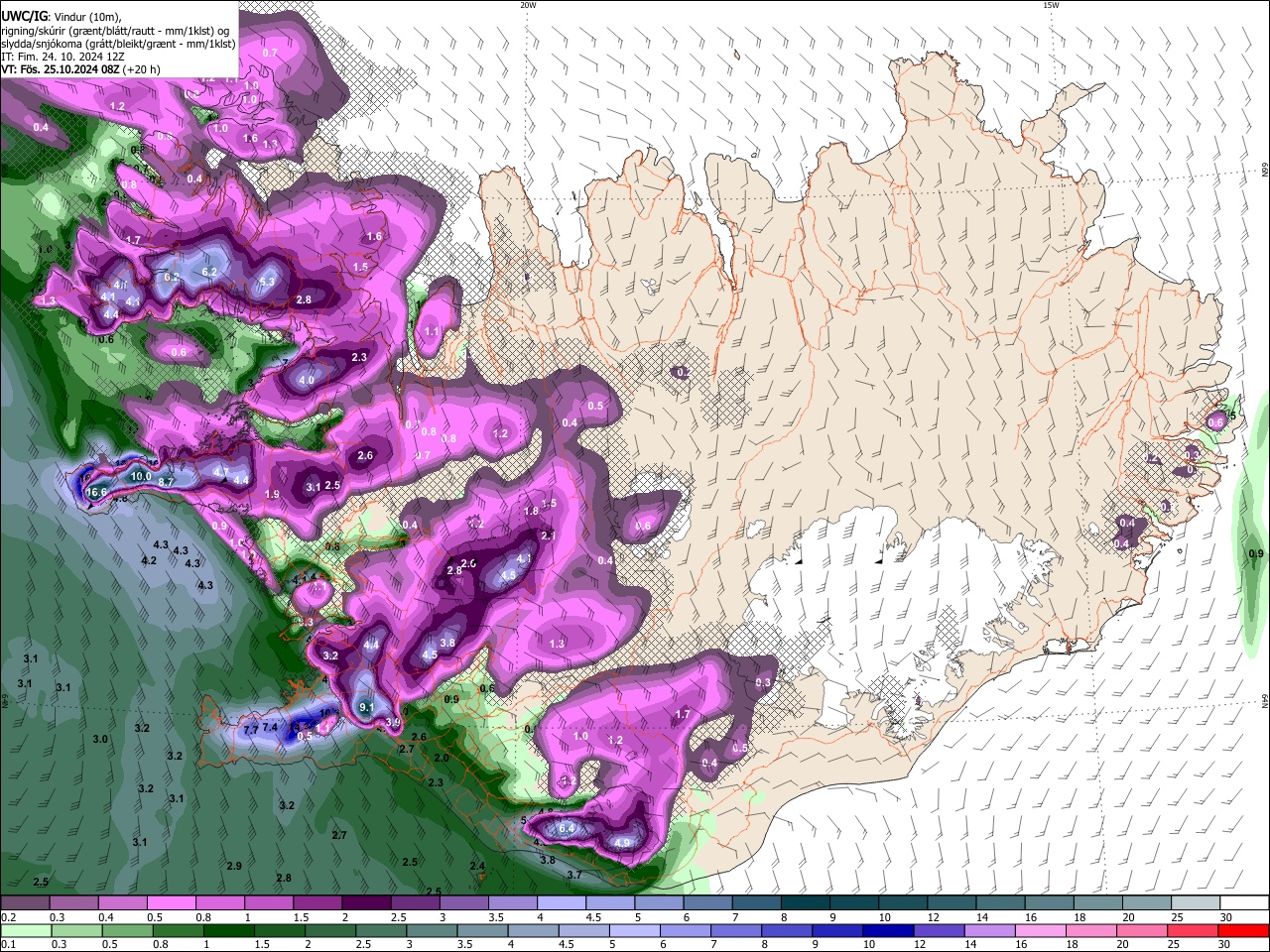Click the 10.0 precipitation value beside 16.6
Viewport: 1270px width, 952px height.
pos(141,476)
